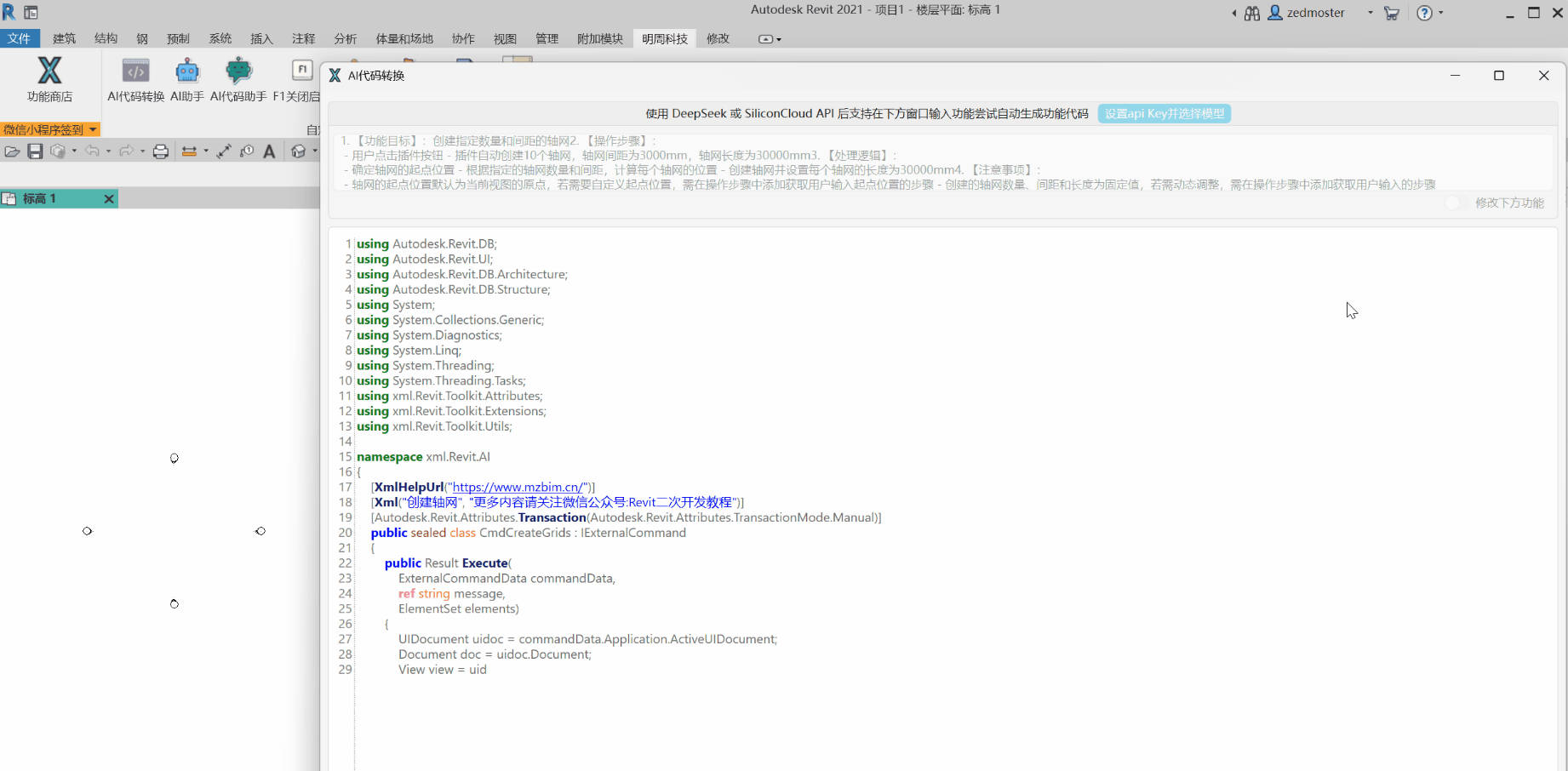Select the aligned dimension tool
The width and height of the screenshot is (1568, 771).
click(224, 151)
